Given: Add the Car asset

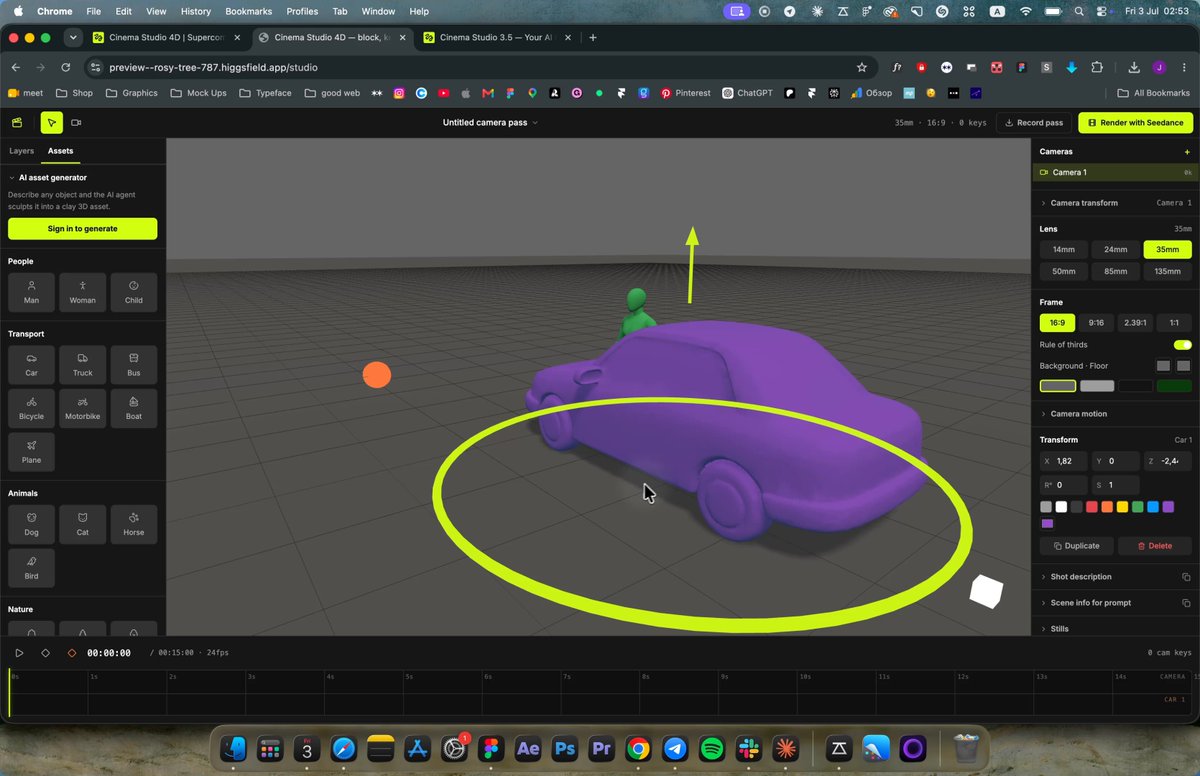Looking at the screenshot, I should point(32,365).
